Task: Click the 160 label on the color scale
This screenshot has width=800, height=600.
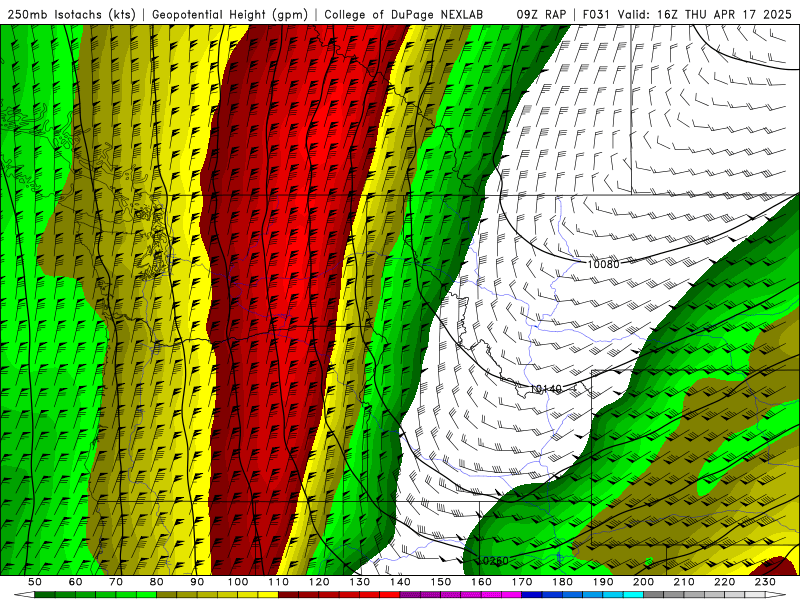Action: (481, 582)
